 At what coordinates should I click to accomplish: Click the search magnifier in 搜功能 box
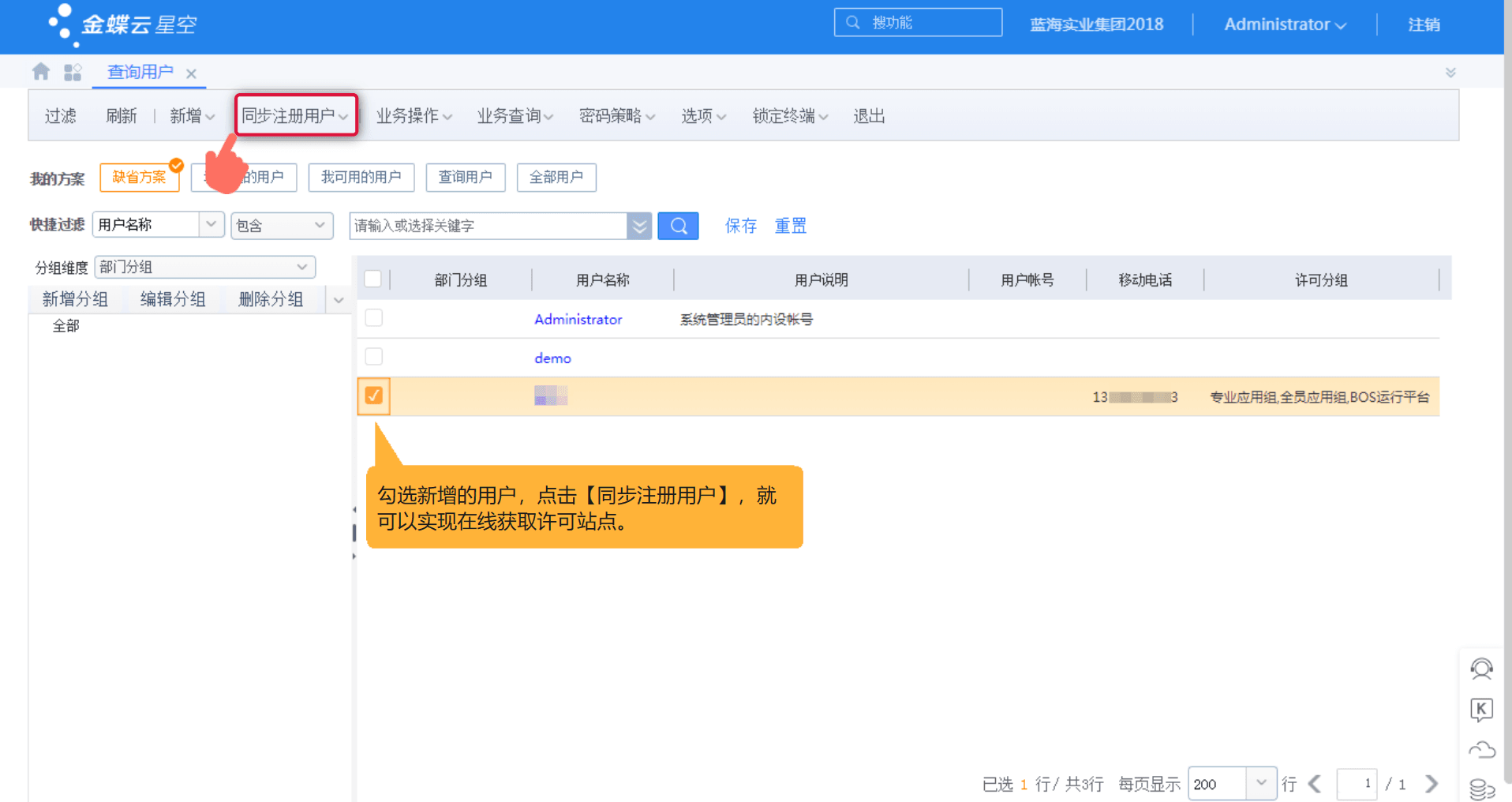coord(852,22)
